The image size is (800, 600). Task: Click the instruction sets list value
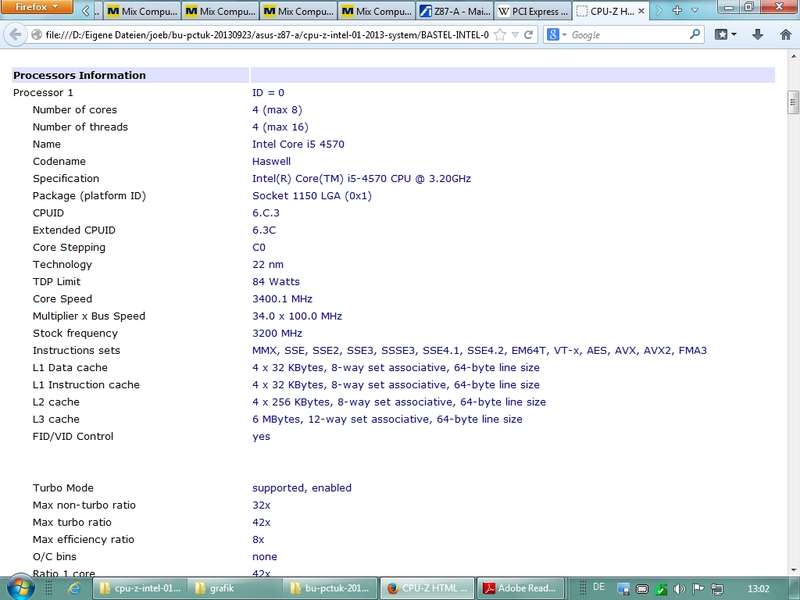(480, 351)
